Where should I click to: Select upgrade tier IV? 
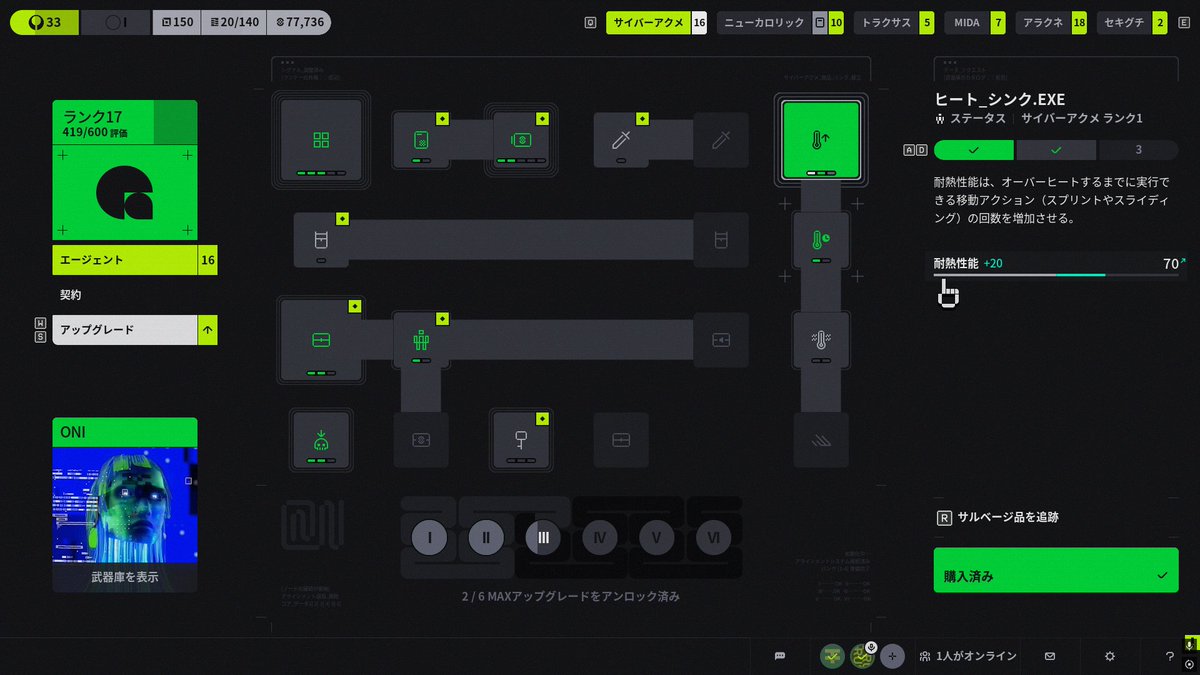click(600, 537)
